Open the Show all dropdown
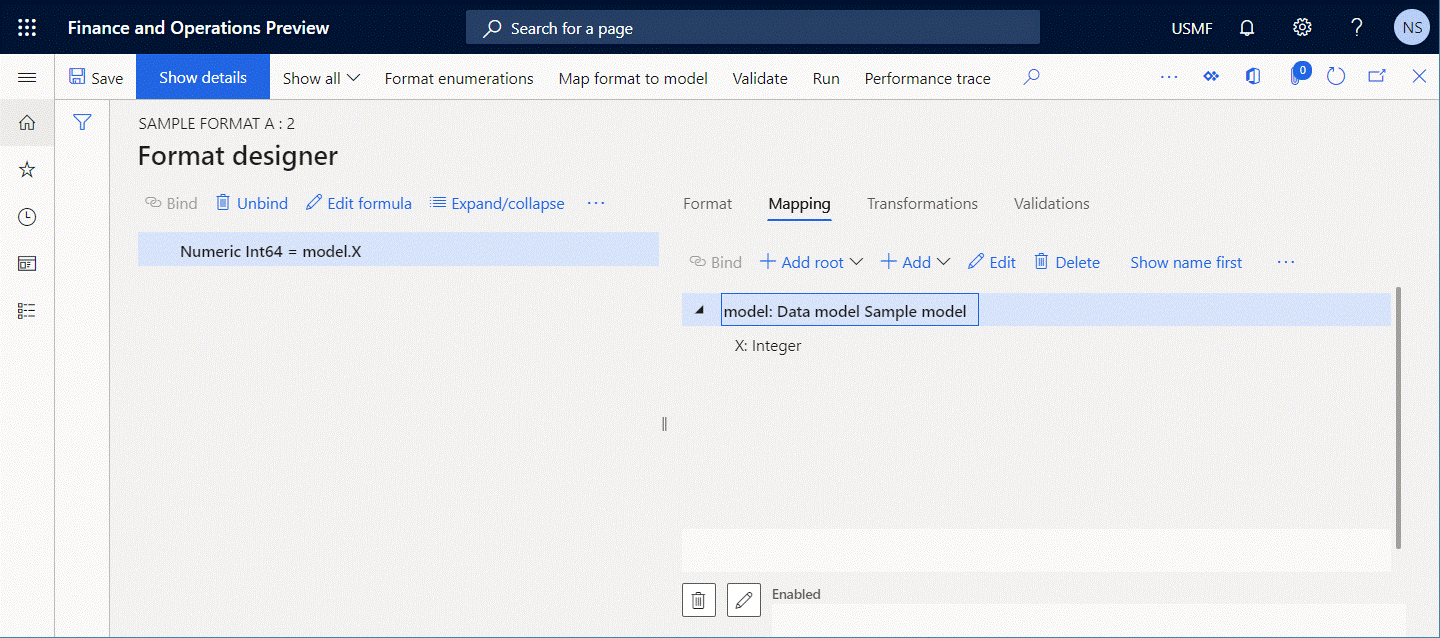 click(319, 77)
